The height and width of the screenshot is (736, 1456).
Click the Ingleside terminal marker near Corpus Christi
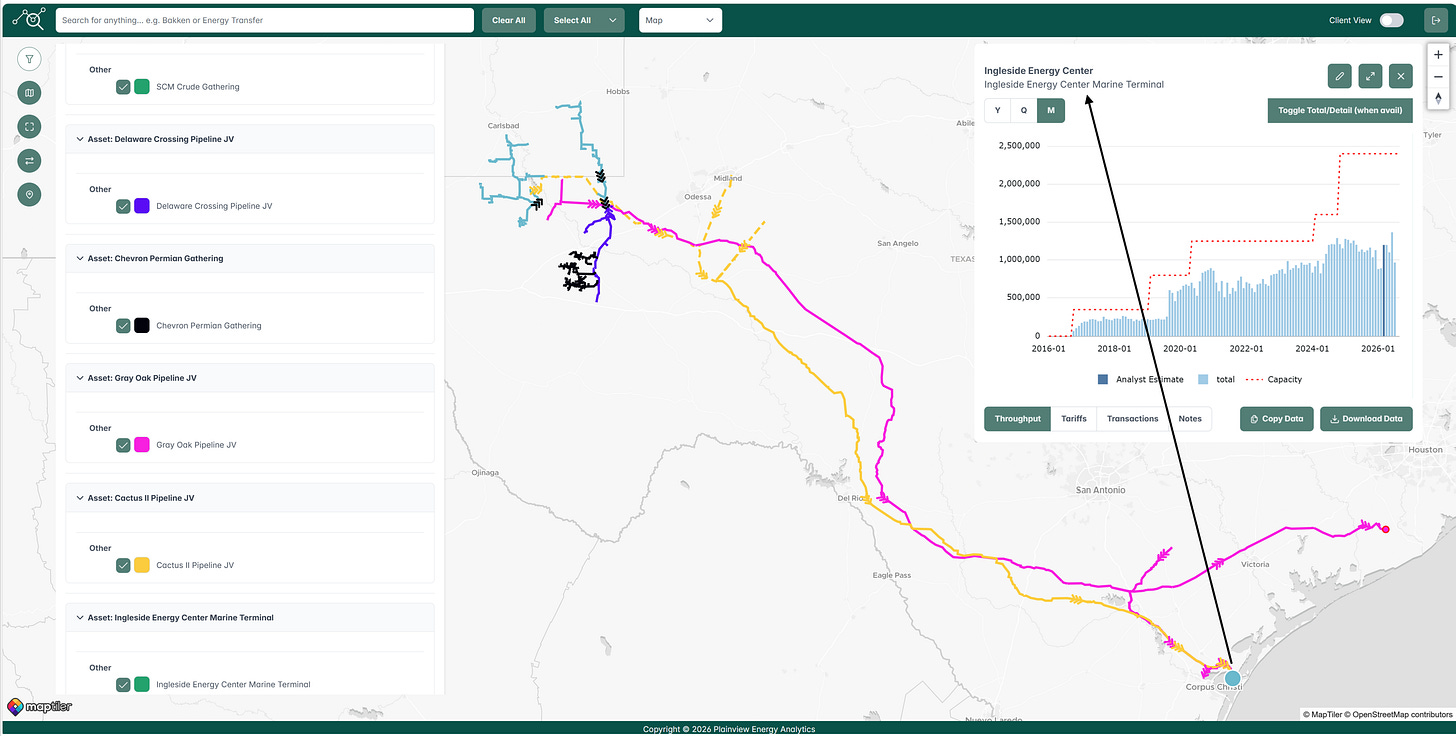click(1233, 678)
